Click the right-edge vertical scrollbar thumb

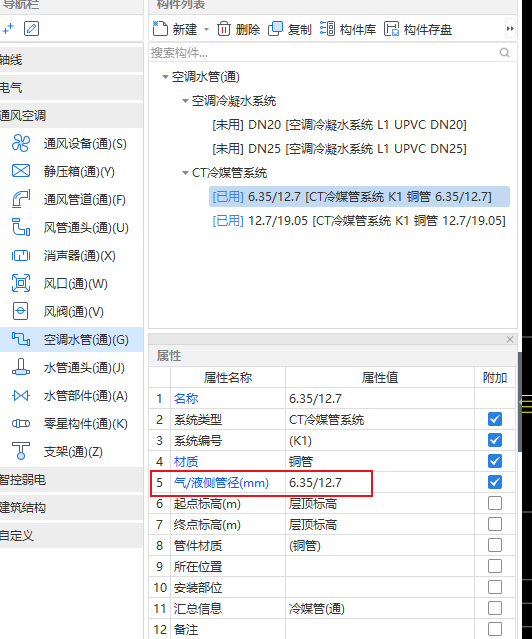coord(520,401)
